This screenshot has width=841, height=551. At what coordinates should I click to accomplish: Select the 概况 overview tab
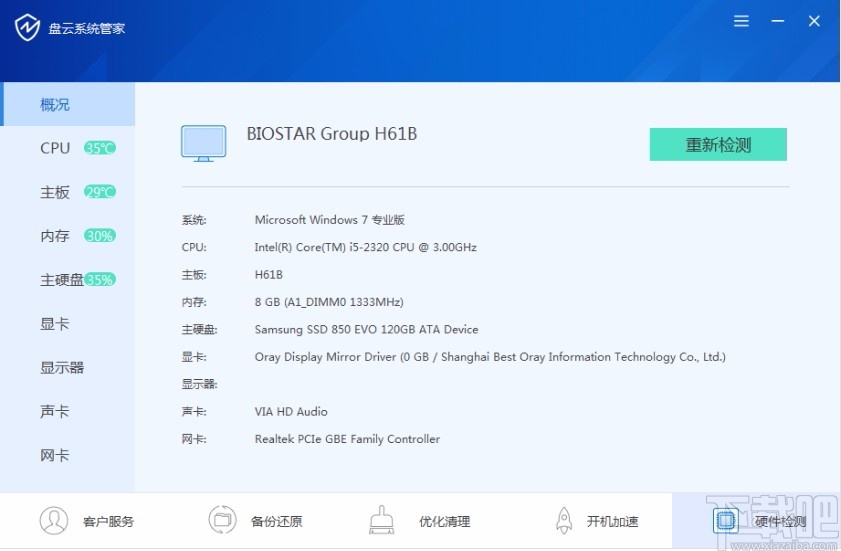(68, 104)
